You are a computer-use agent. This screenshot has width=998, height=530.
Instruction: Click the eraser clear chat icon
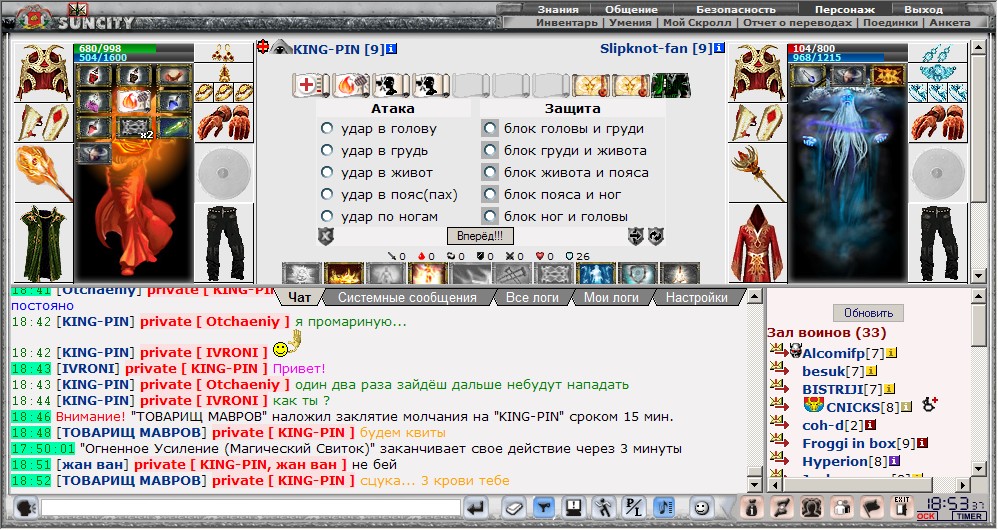click(513, 508)
